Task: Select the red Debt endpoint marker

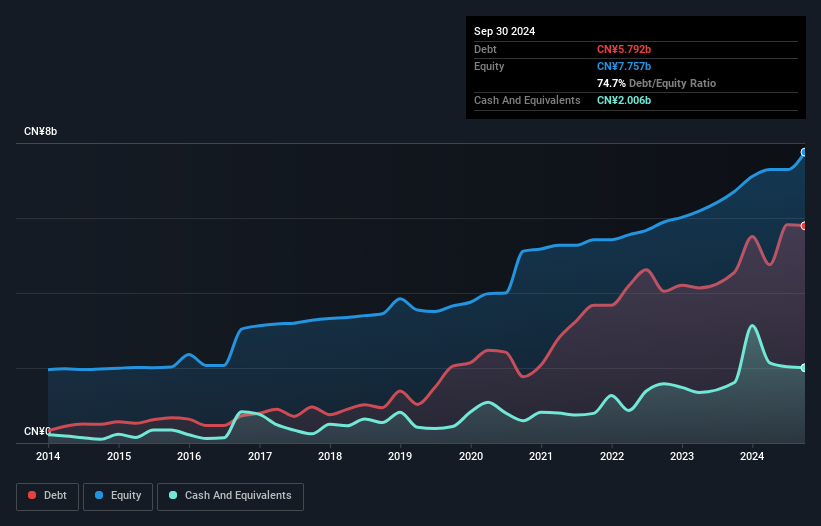Action: [x=804, y=226]
